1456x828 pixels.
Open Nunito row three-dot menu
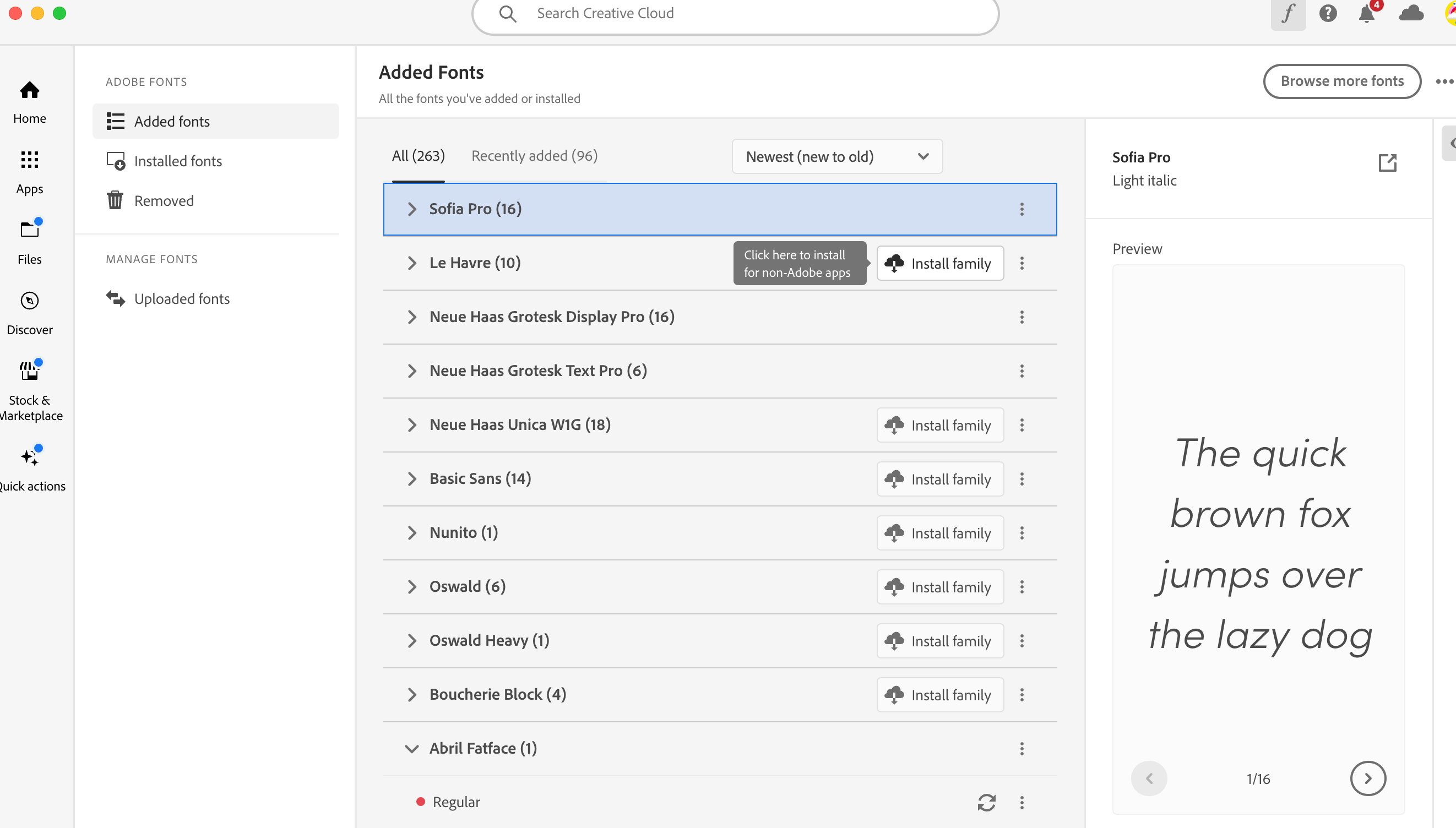(x=1022, y=533)
